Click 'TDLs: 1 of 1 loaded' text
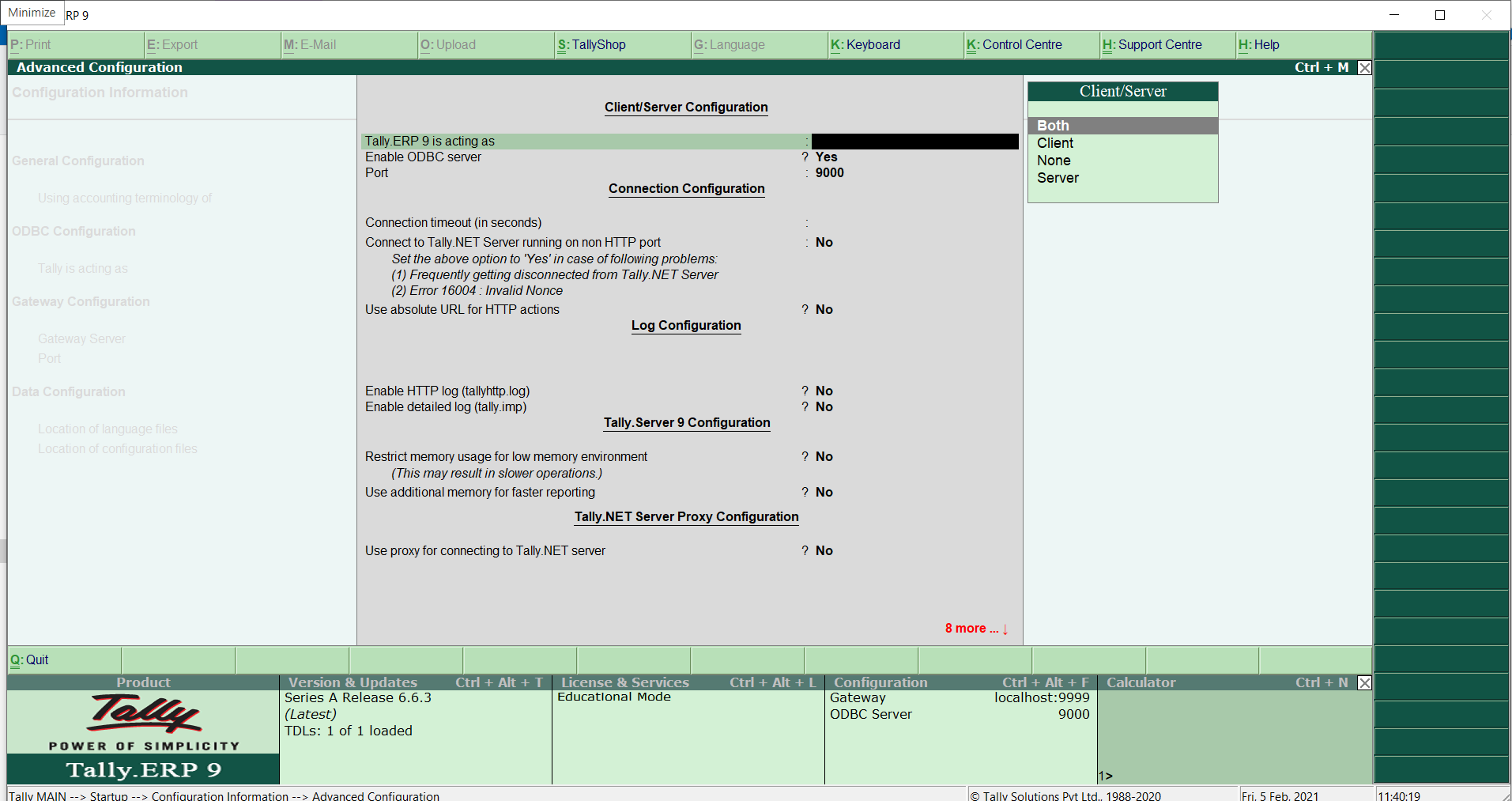 click(x=349, y=731)
